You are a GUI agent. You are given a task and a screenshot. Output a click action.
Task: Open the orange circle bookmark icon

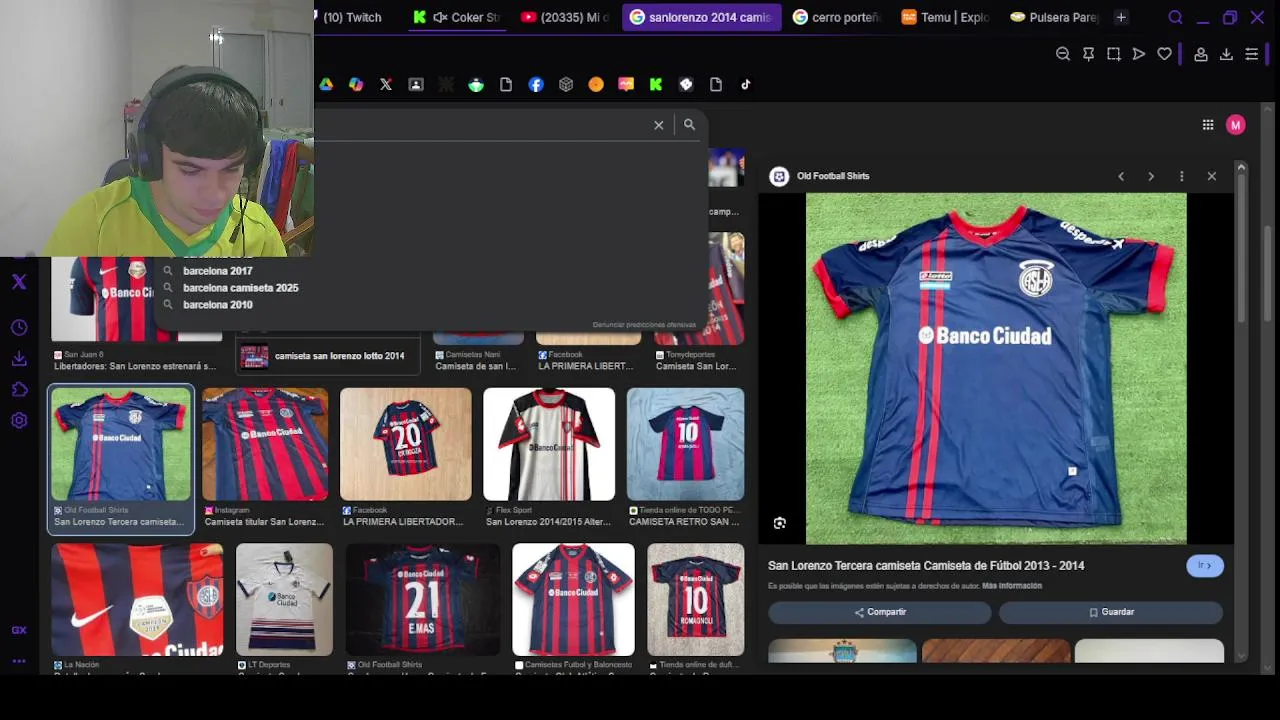(x=596, y=85)
